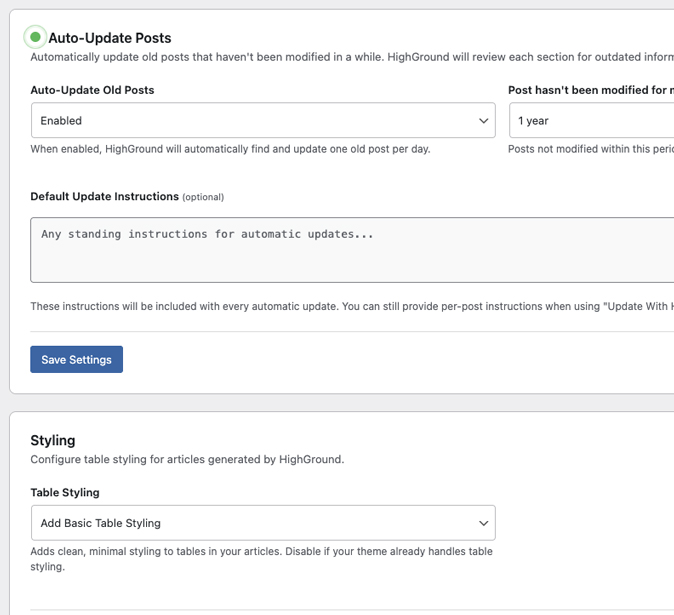Click the "Auto-Update Old Posts" field label

pos(92,90)
